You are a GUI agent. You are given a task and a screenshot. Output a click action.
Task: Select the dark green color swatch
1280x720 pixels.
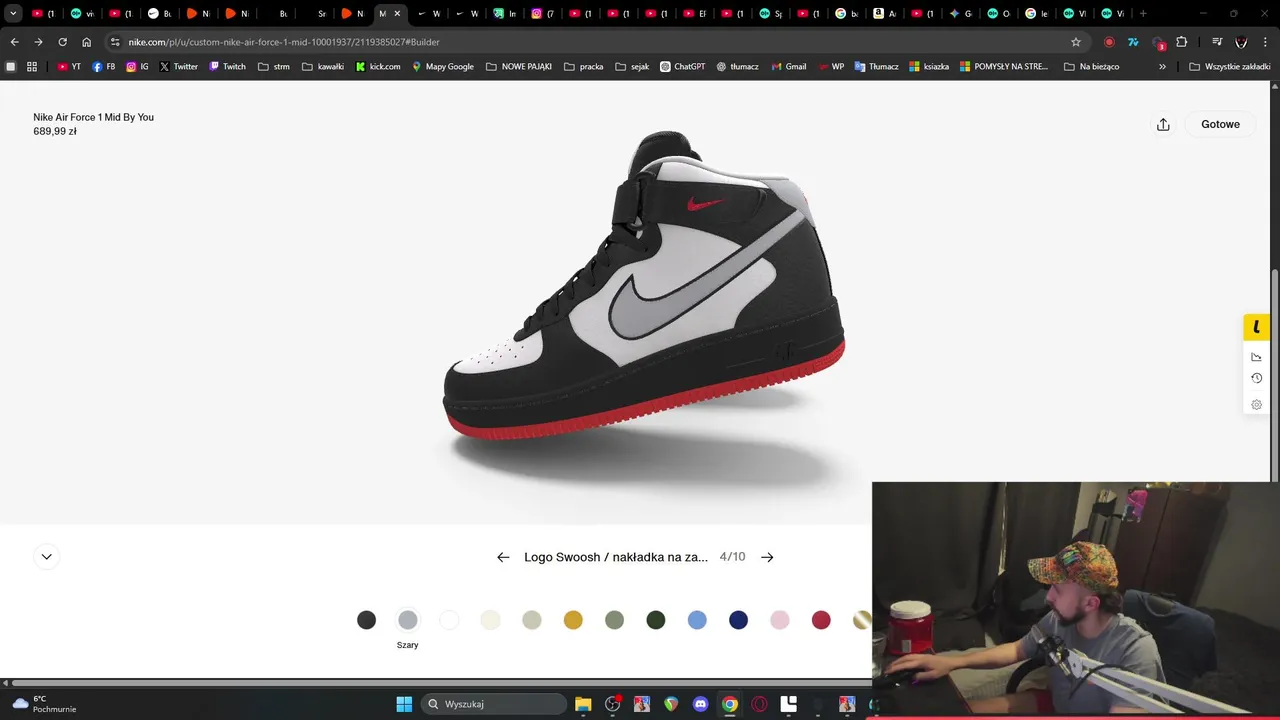coord(656,620)
